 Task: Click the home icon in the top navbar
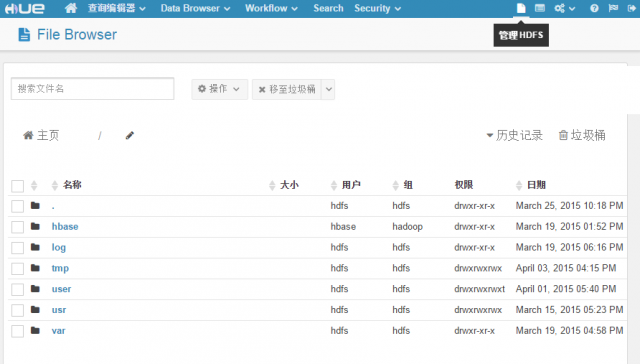pyautogui.click(x=71, y=8)
